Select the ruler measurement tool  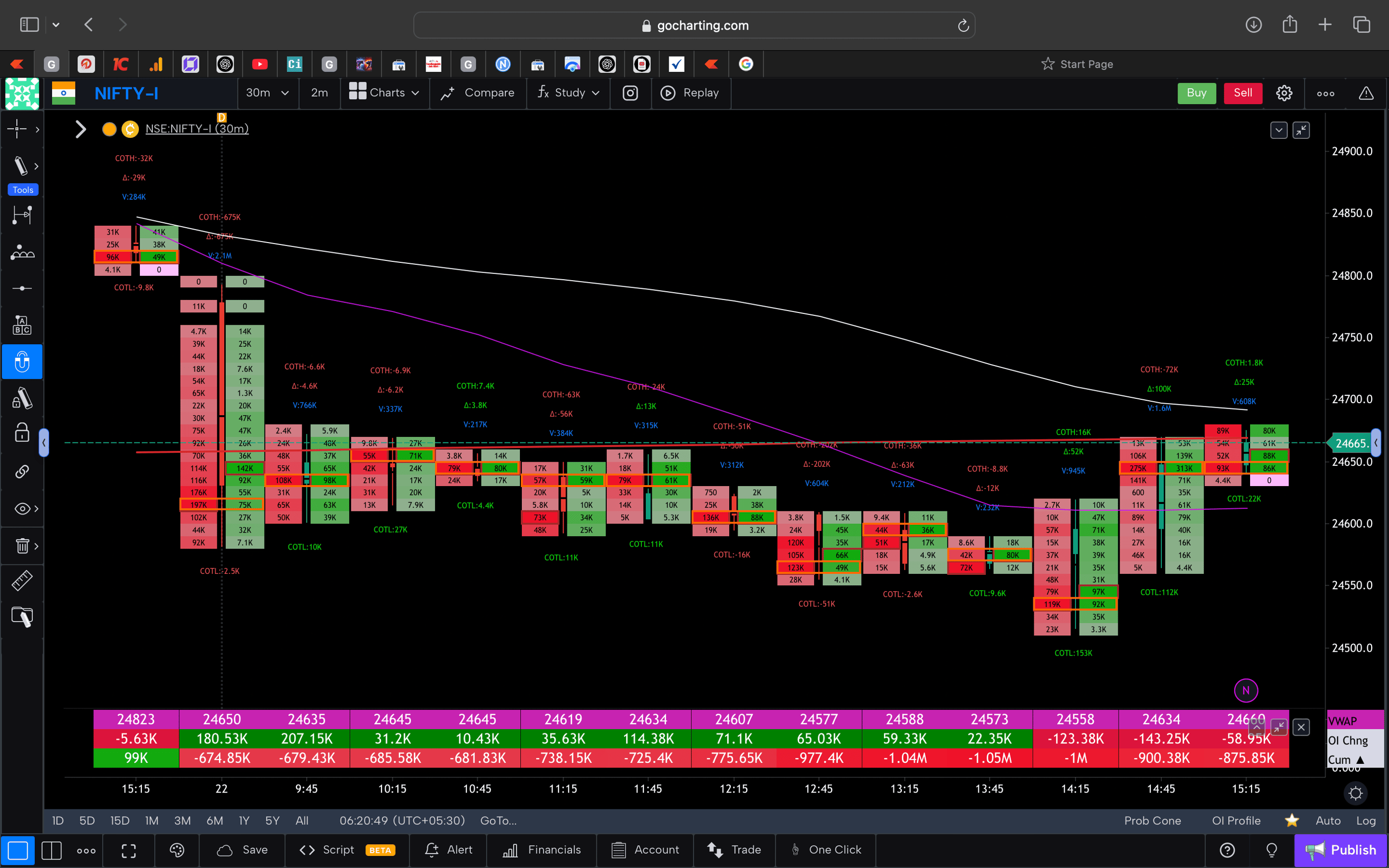click(x=22, y=580)
